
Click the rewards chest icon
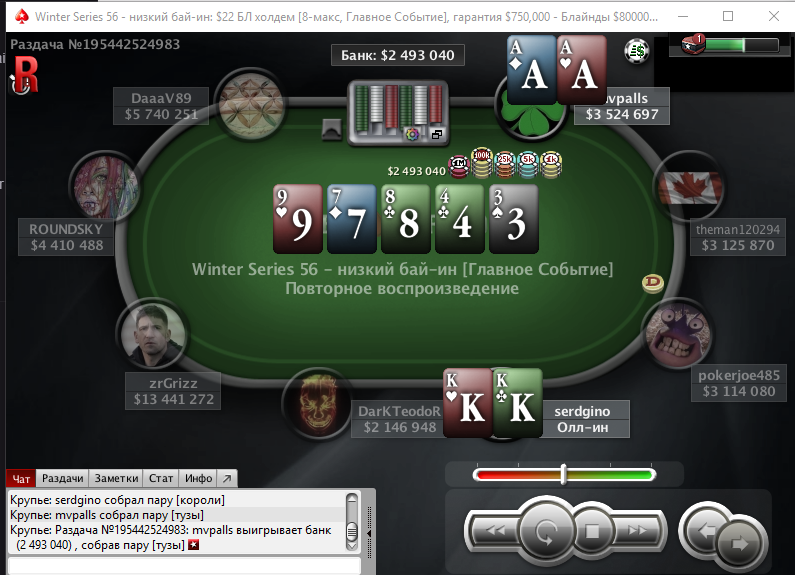tap(693, 45)
